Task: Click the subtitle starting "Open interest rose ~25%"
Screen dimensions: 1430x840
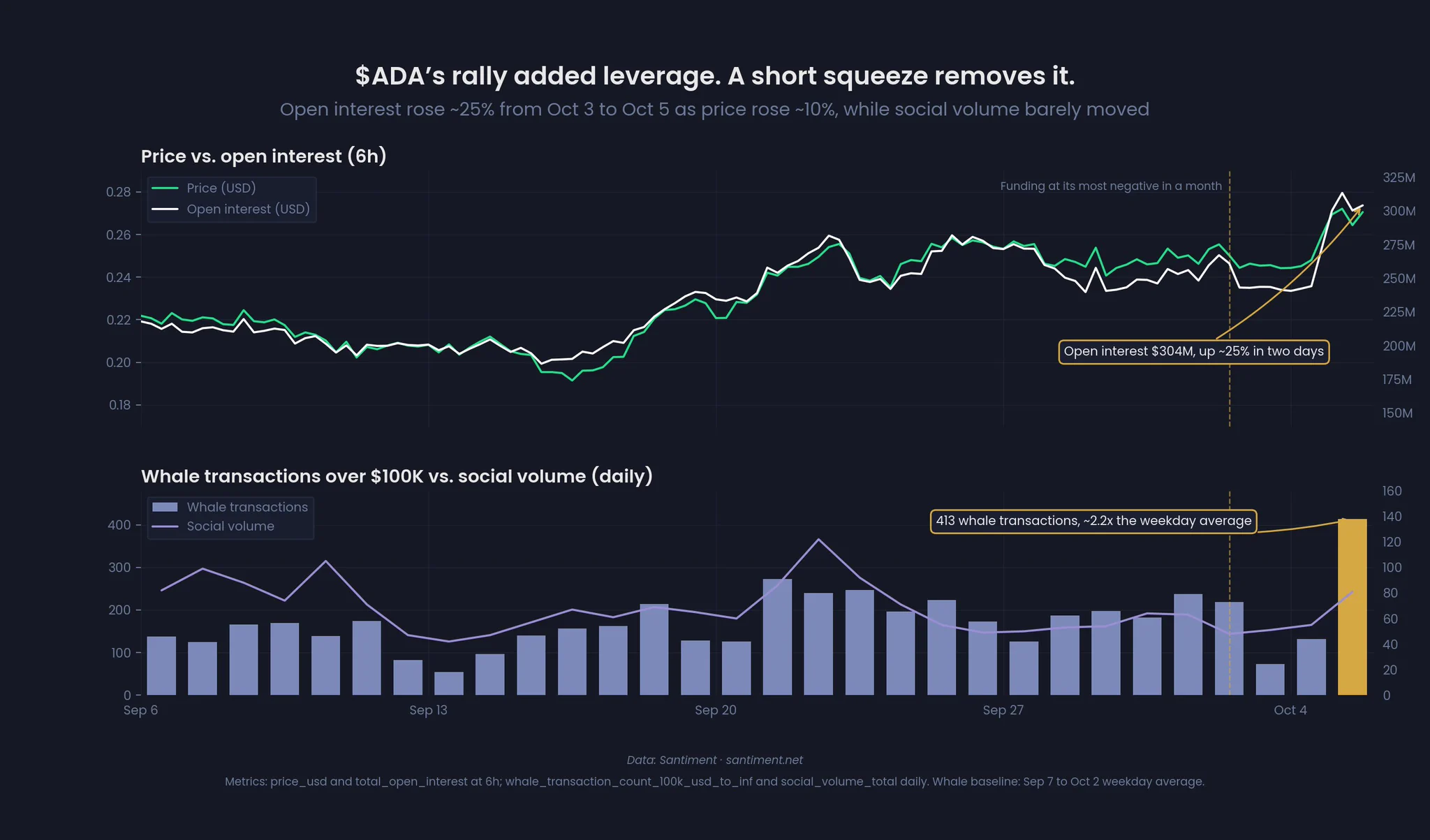Action: [714, 110]
